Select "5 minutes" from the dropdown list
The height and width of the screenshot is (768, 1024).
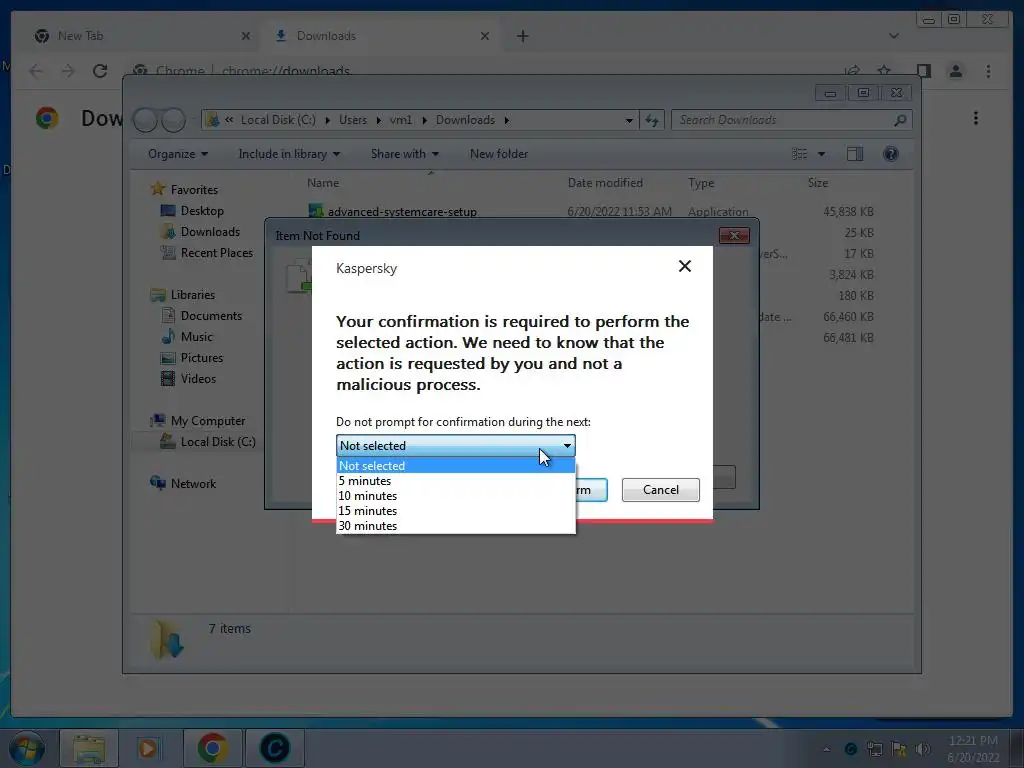pos(455,481)
